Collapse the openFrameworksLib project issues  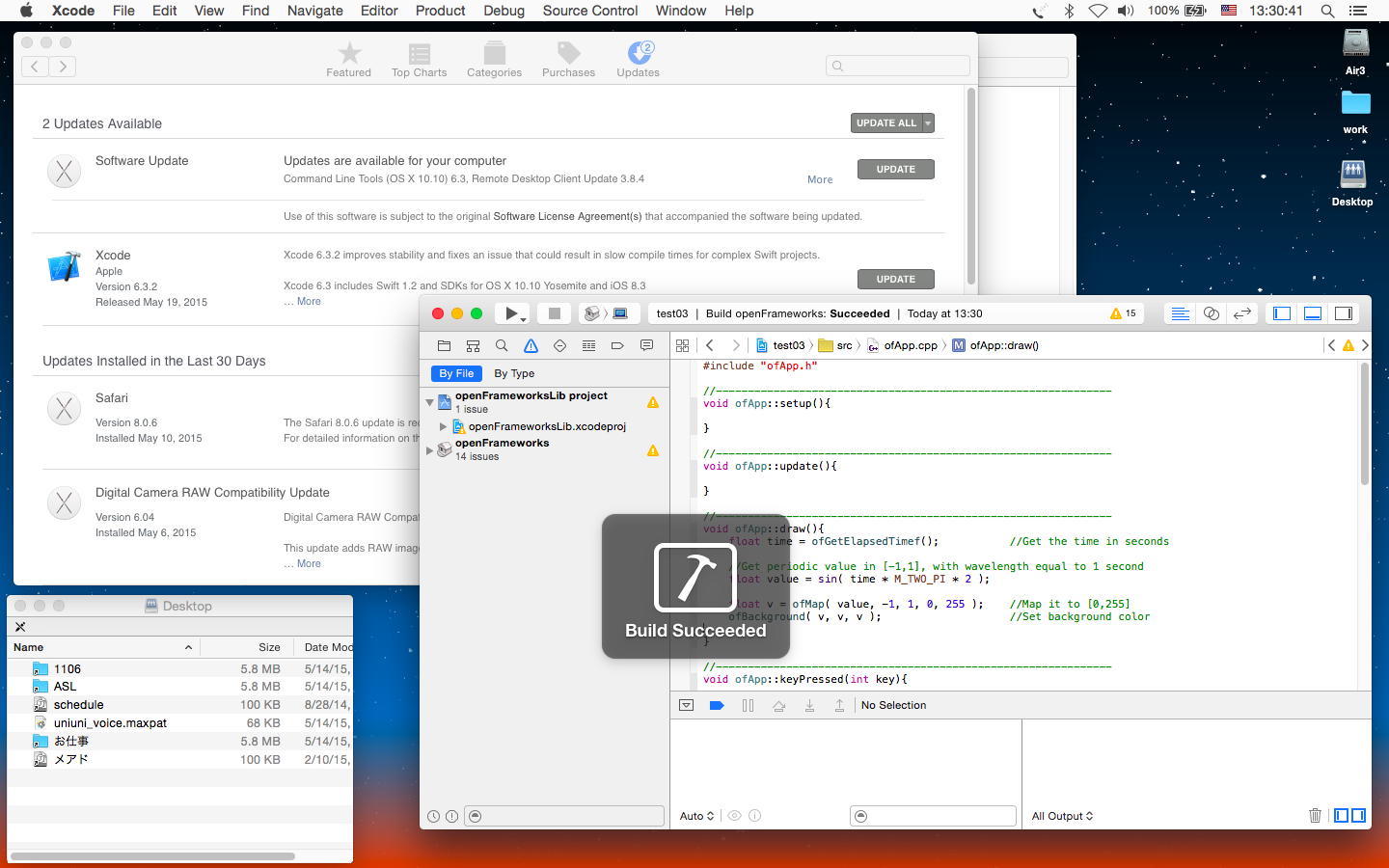tap(430, 402)
